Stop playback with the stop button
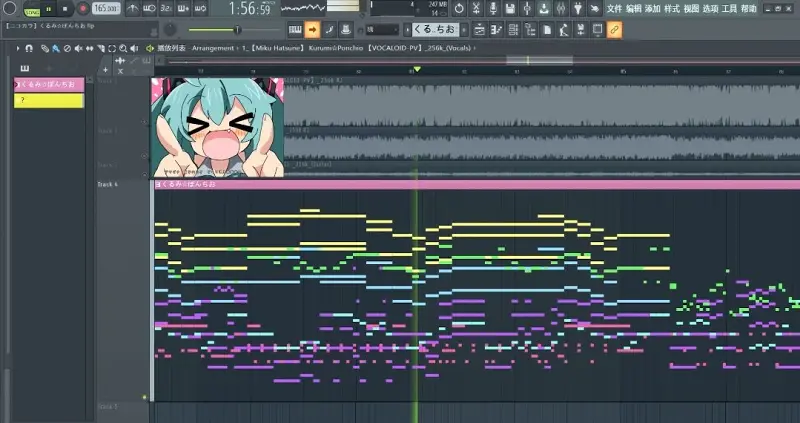The height and width of the screenshot is (423, 800). (x=65, y=9)
